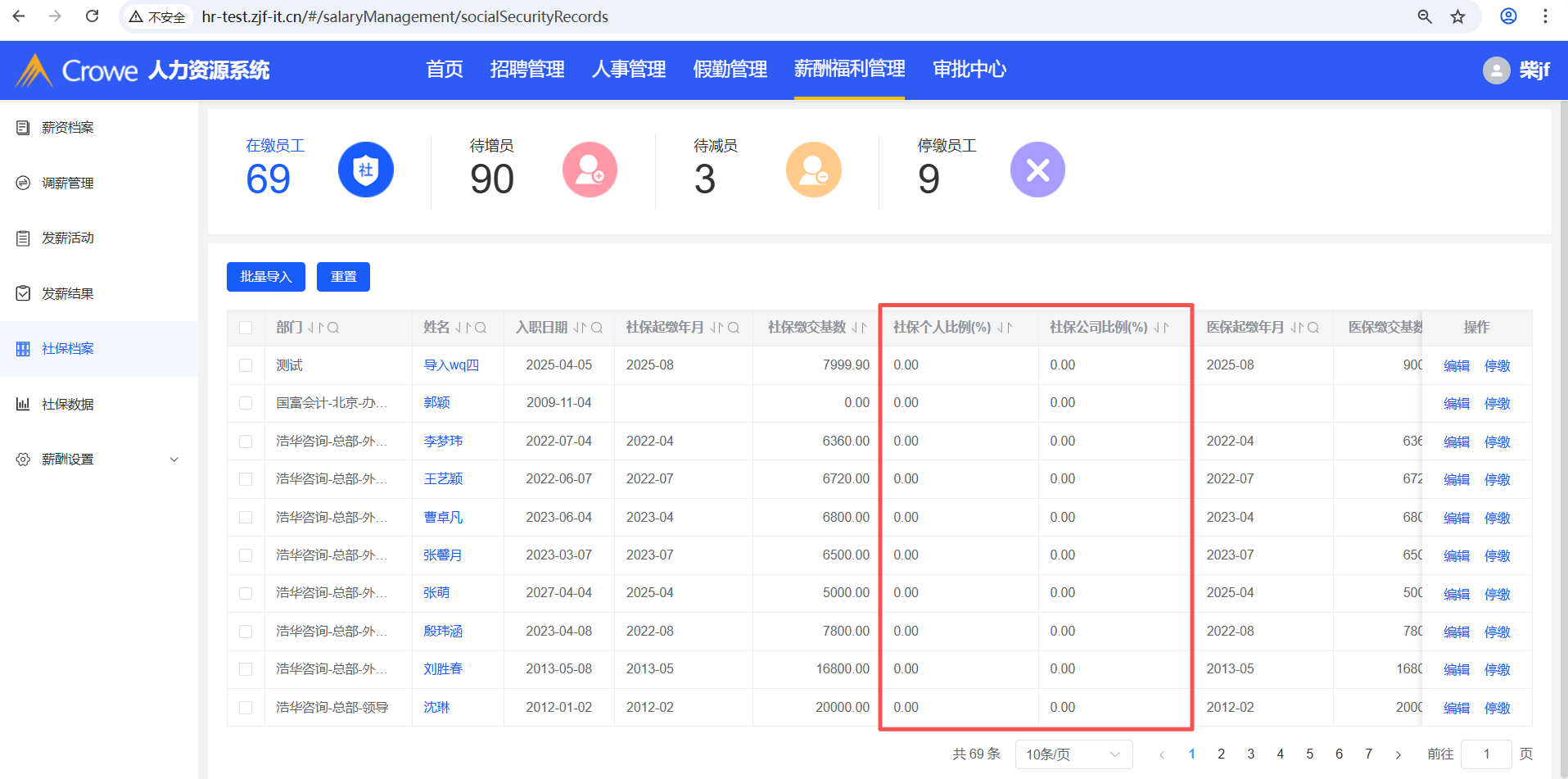Check the row checkbox for 测试 department

[246, 365]
